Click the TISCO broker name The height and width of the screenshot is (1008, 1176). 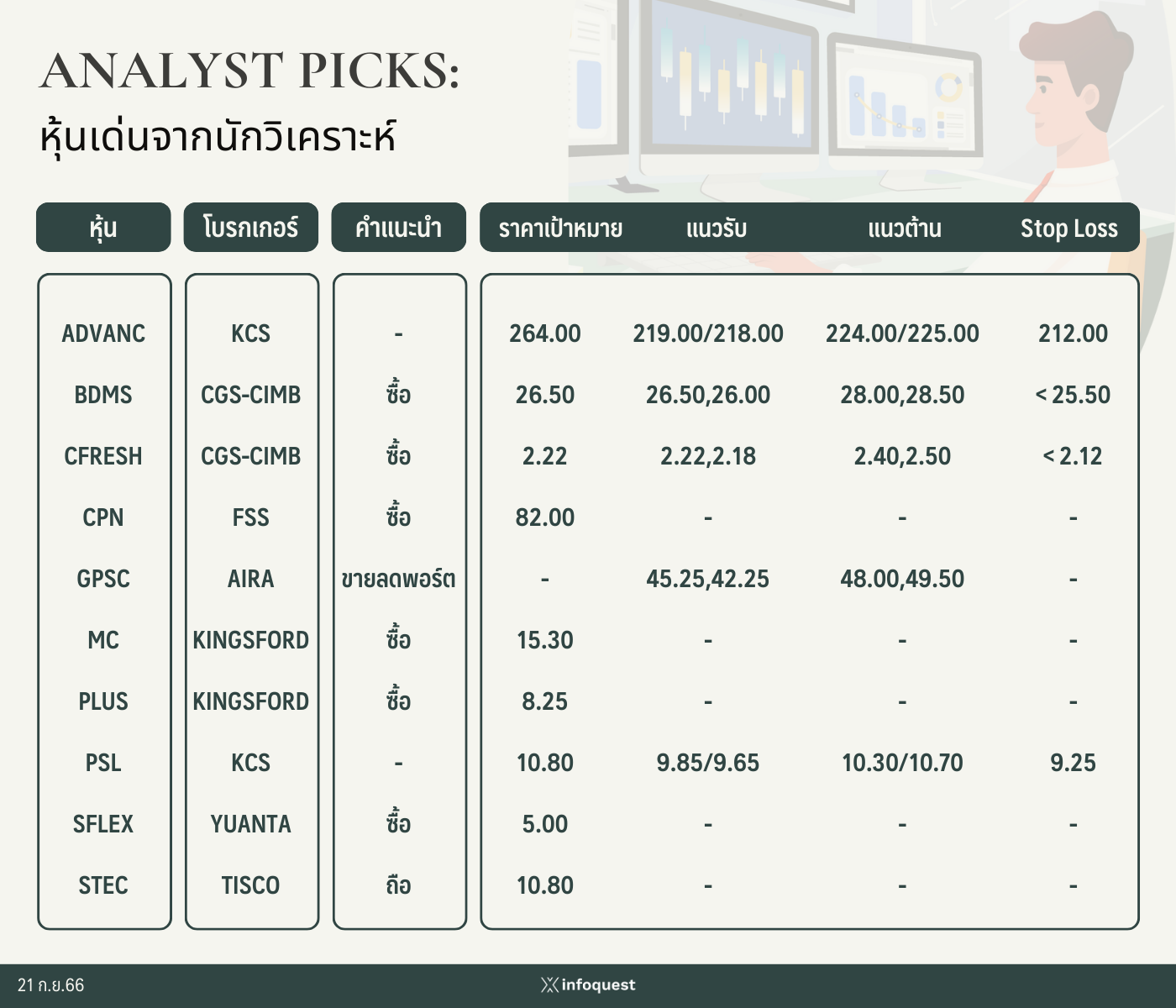coord(251,885)
